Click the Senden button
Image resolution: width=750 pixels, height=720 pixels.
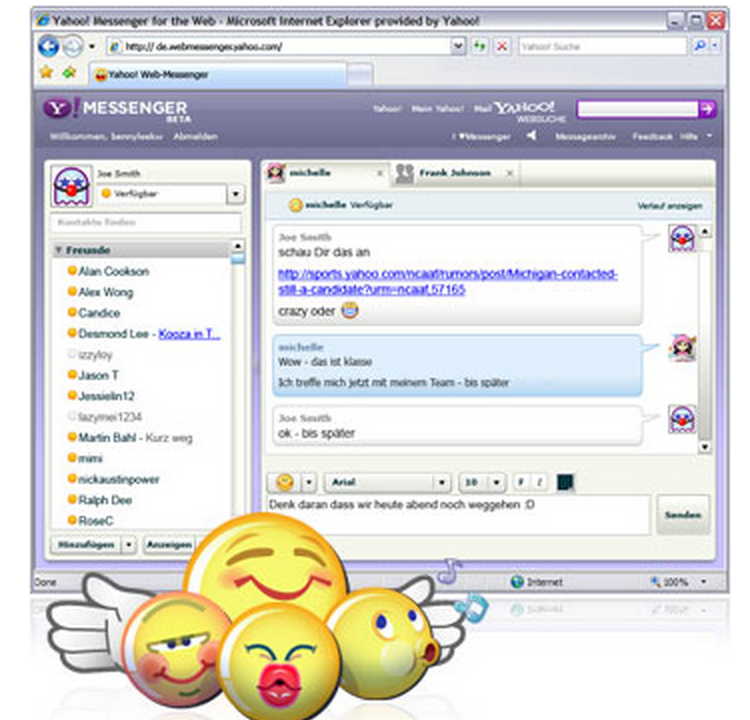pos(683,515)
